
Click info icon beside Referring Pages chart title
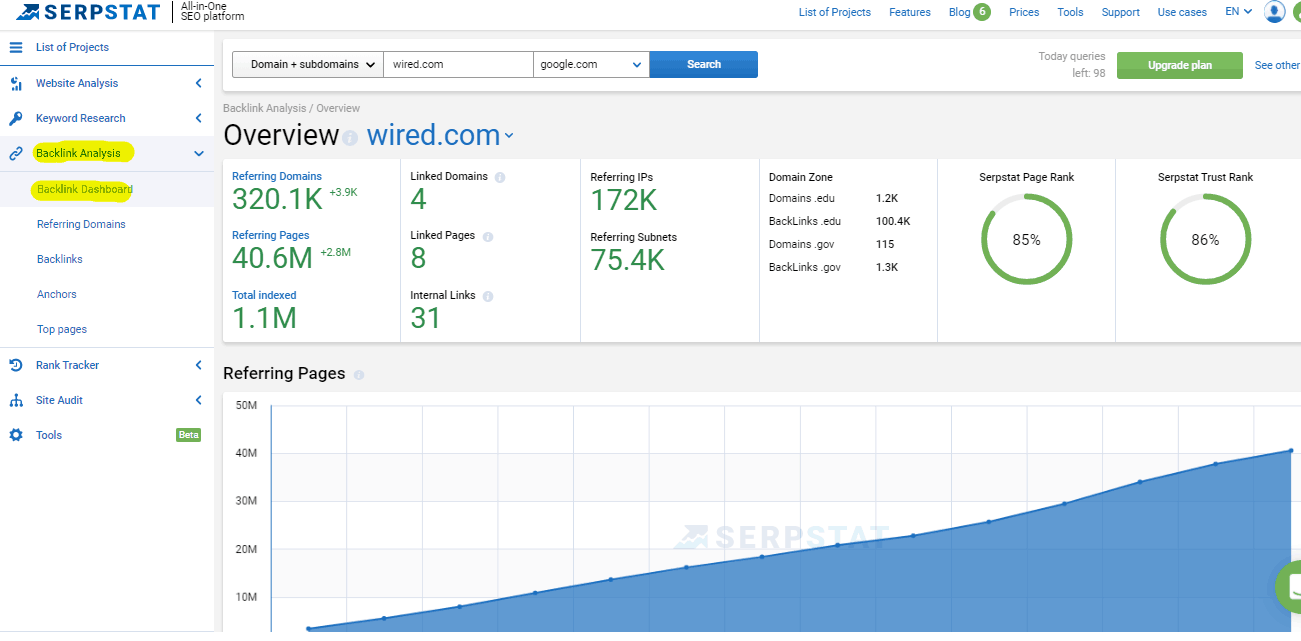359,375
